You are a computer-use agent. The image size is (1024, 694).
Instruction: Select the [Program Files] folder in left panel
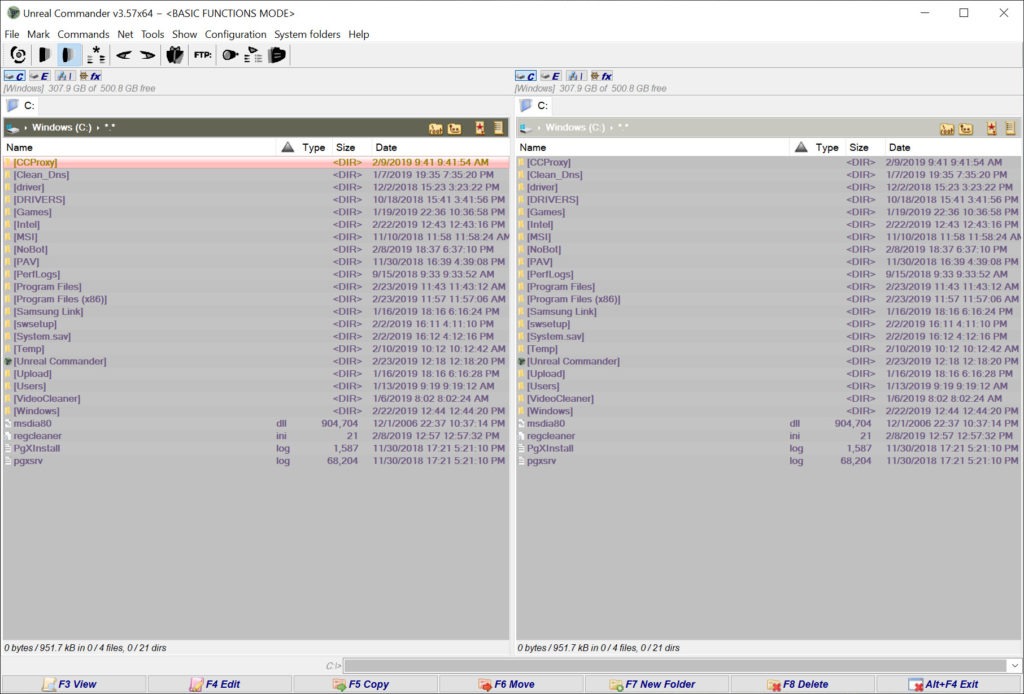point(255,287)
